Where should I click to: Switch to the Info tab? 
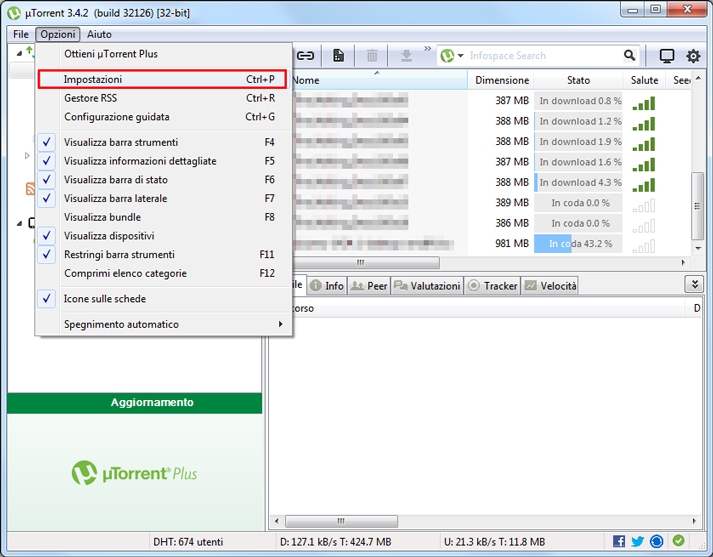pos(327,286)
